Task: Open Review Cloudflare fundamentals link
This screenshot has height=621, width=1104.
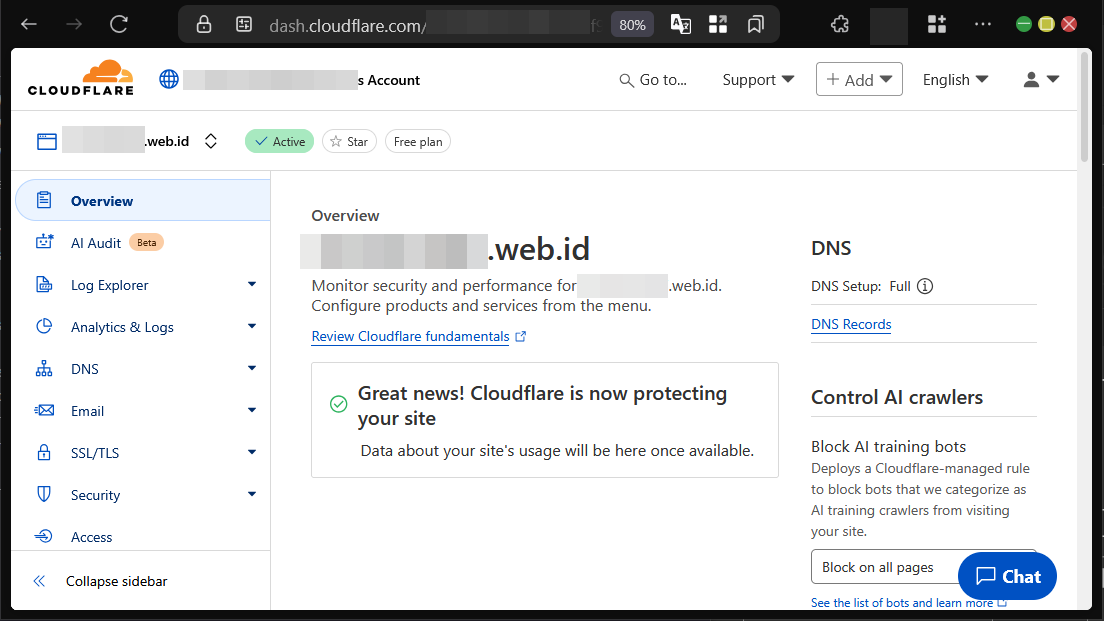Action: (x=418, y=337)
